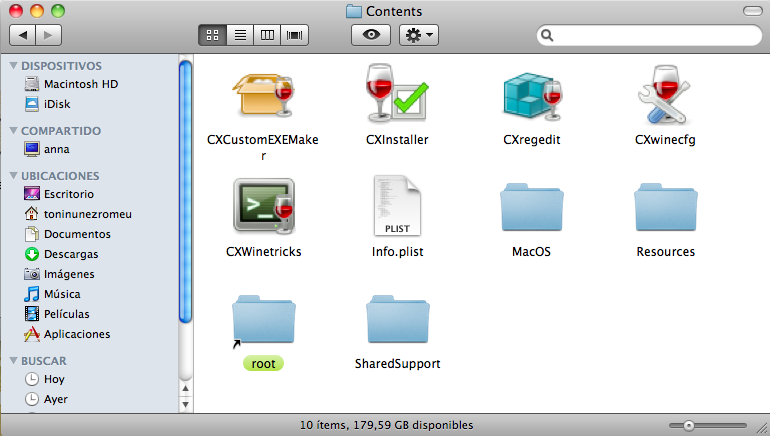The image size is (770, 436).
Task: Select the CXregedit app icon
Action: pos(532,96)
